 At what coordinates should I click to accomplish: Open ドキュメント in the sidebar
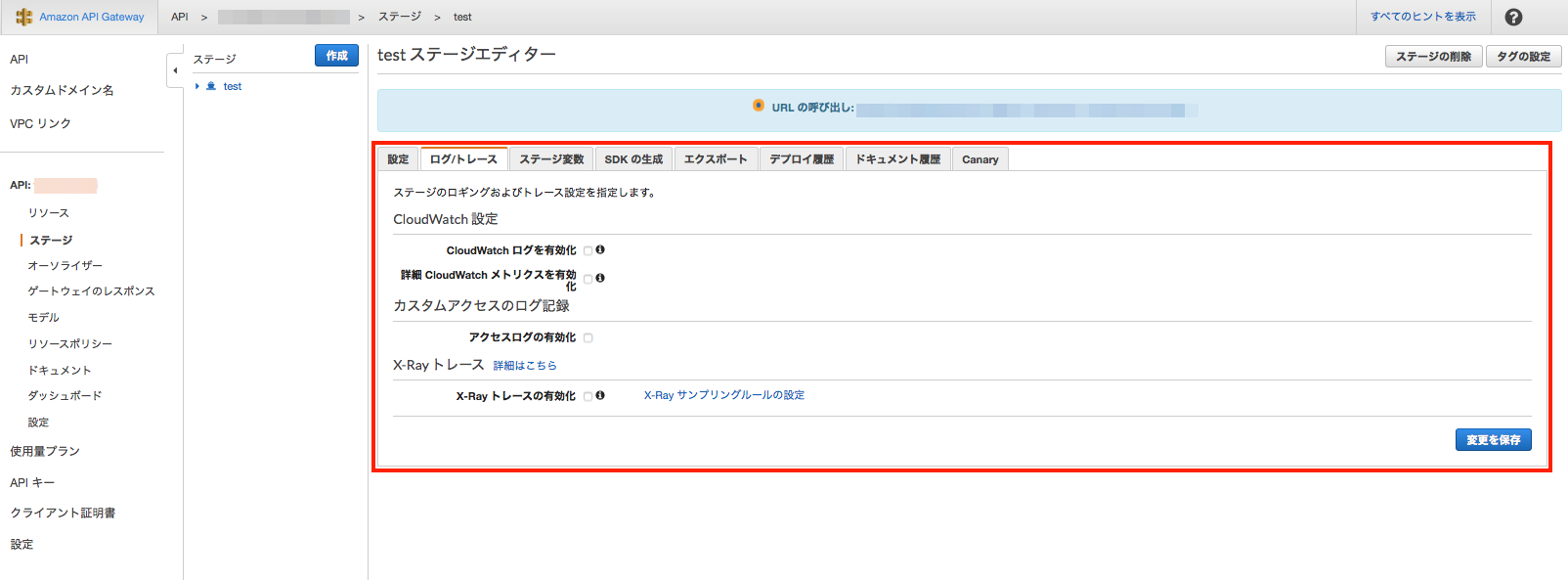pyautogui.click(x=60, y=371)
